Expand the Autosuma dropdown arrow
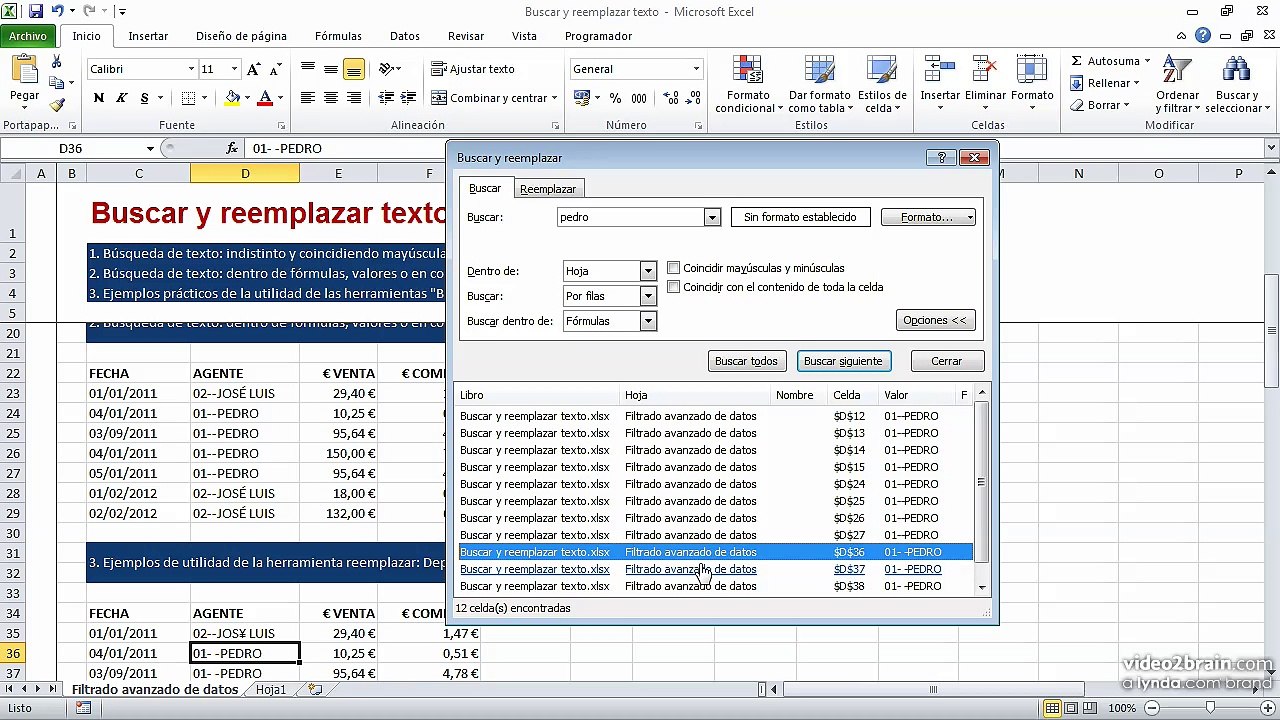 click(x=1146, y=61)
